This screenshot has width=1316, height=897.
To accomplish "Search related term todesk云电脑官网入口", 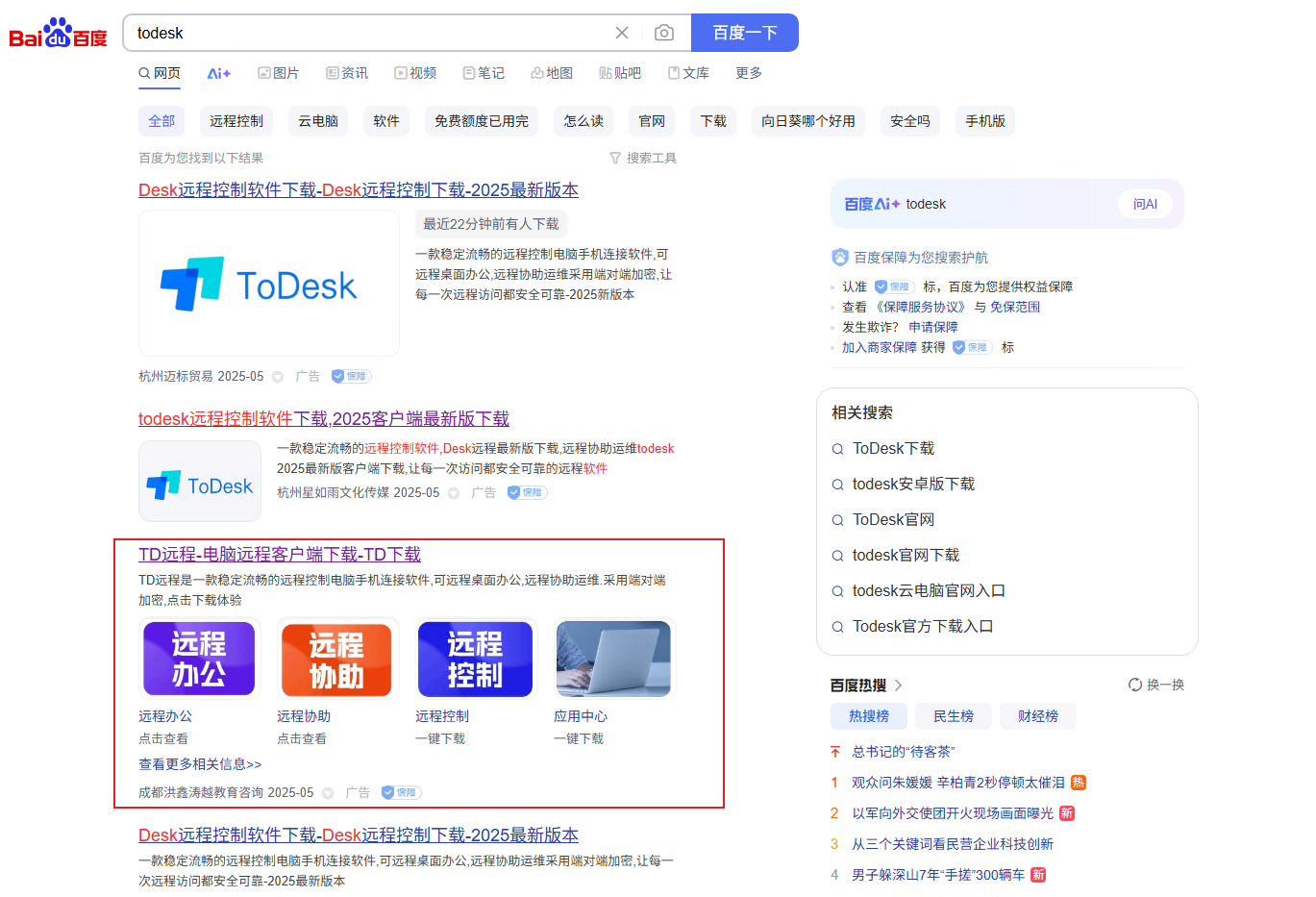I will click(929, 591).
